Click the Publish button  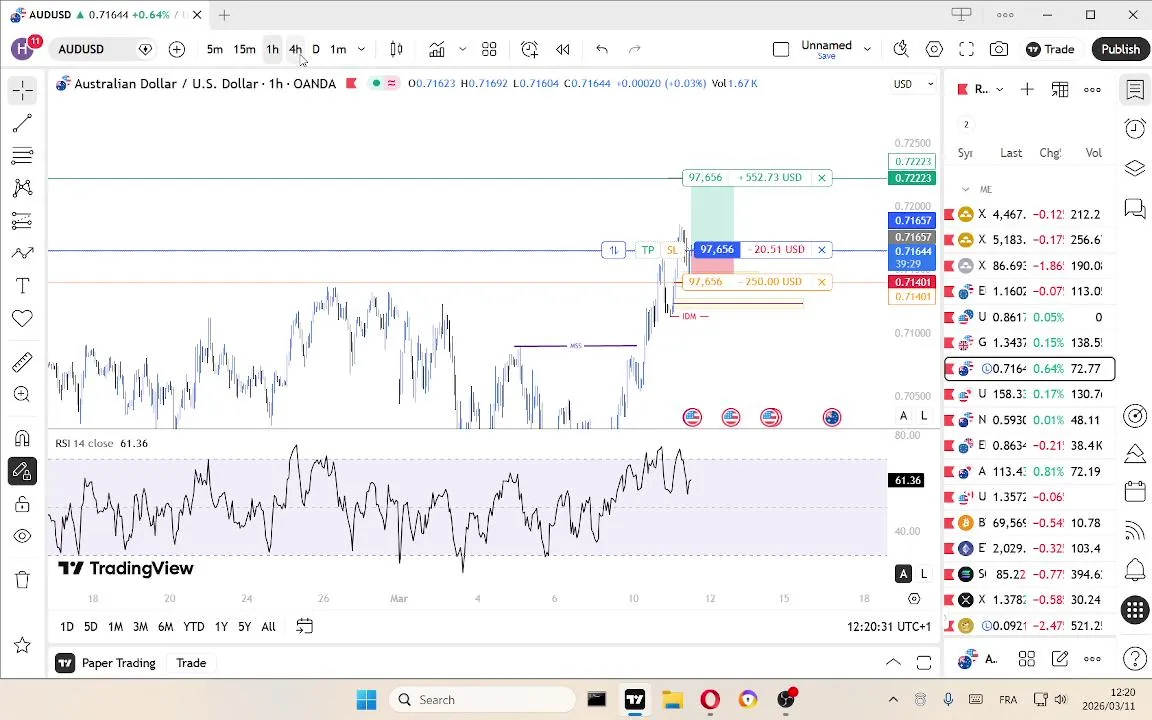1120,49
